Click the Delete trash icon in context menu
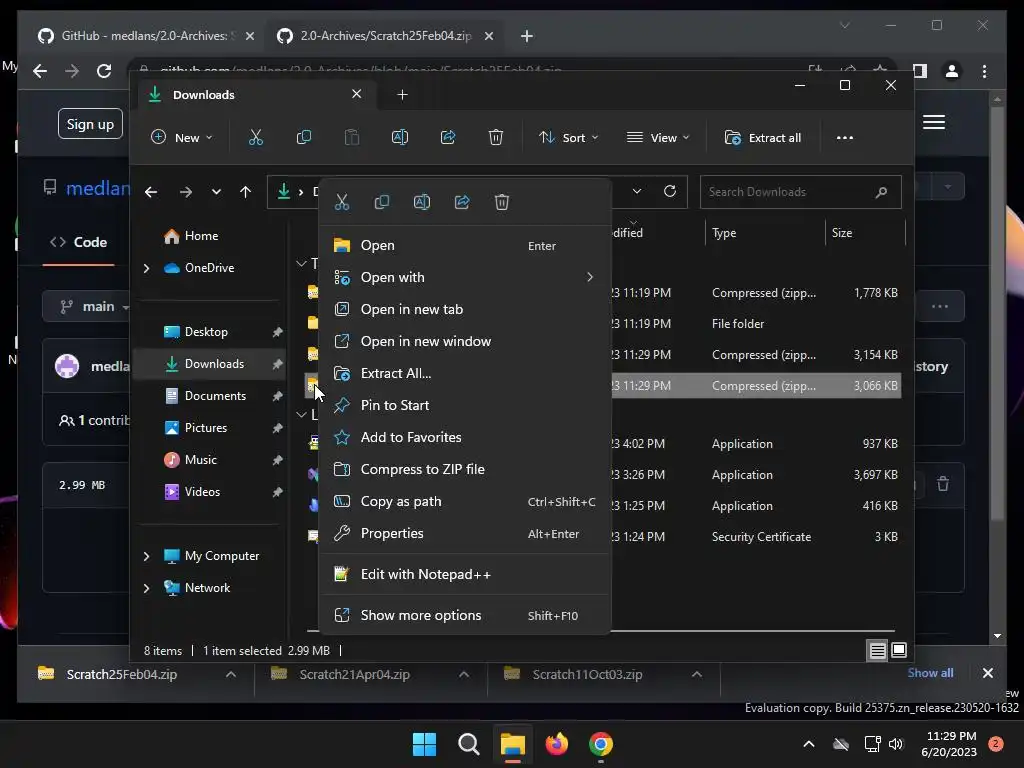 [502, 202]
